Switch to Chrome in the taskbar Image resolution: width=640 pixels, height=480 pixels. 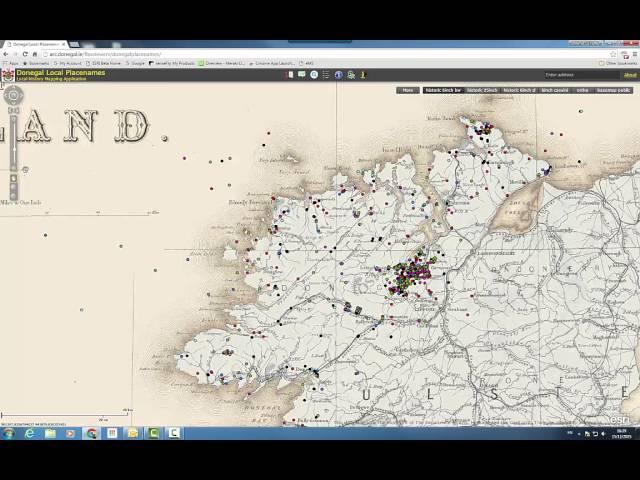tap(91, 433)
